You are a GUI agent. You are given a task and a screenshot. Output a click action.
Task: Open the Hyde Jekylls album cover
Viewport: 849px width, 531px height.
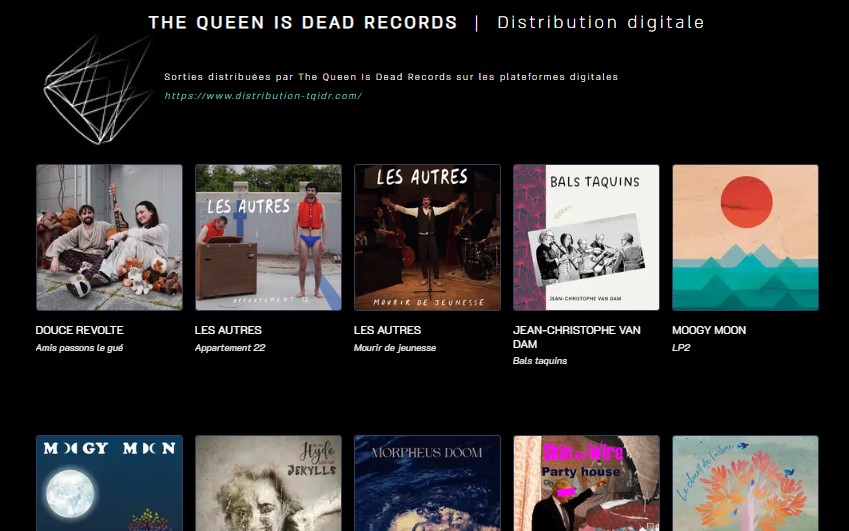coord(269,483)
